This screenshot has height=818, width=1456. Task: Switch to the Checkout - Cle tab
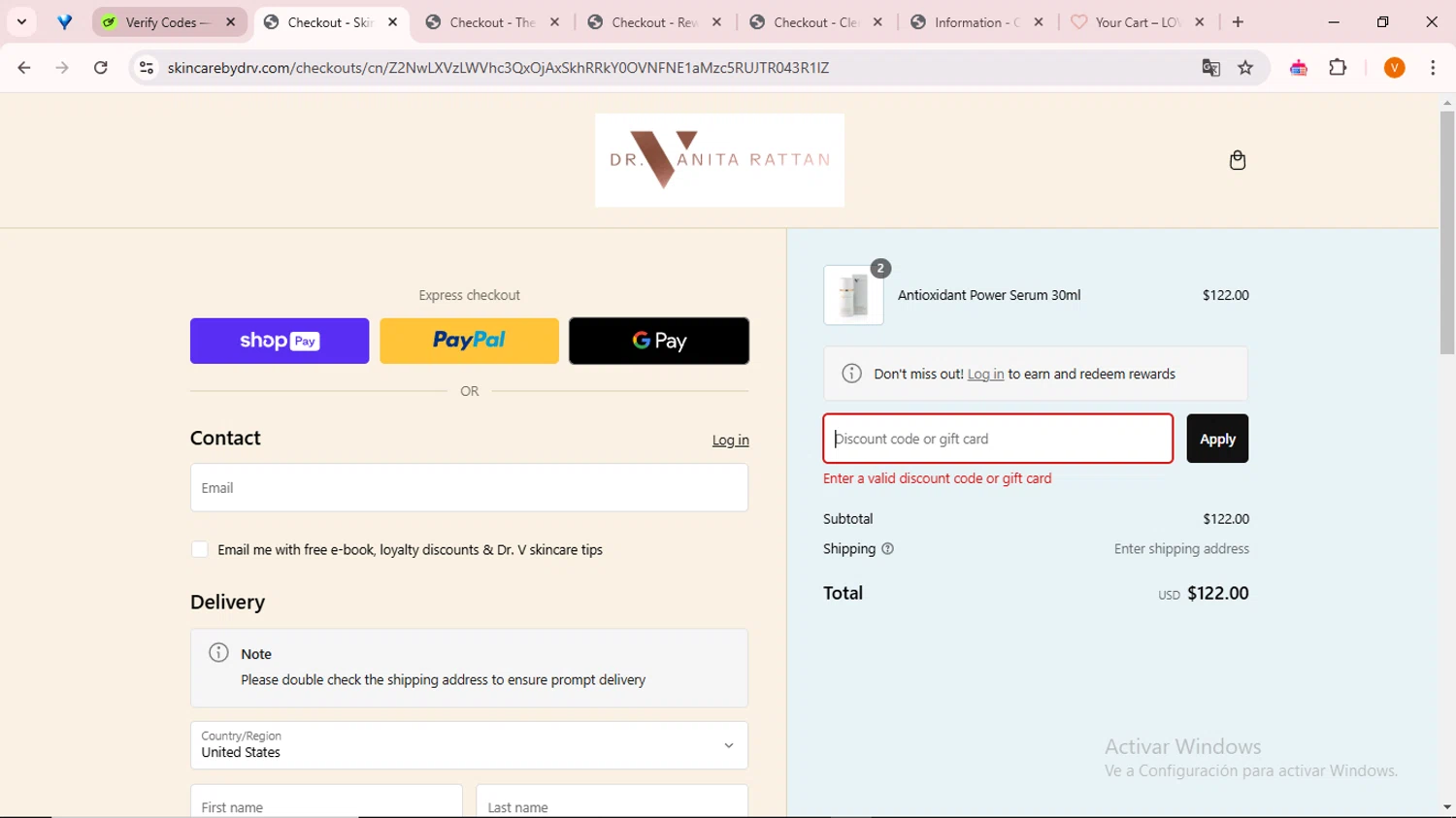(817, 22)
